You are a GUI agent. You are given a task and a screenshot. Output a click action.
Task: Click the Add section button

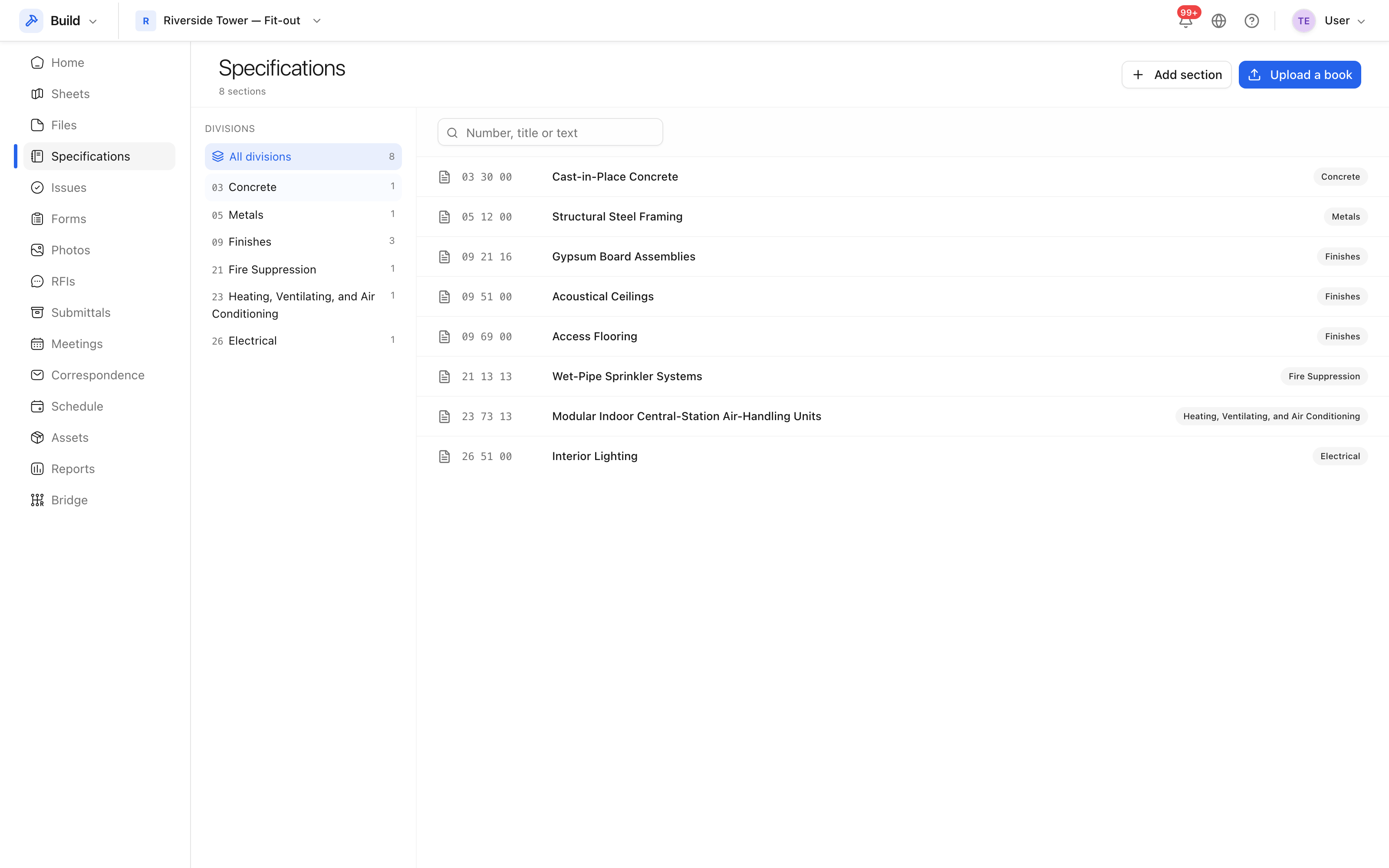pos(1176,75)
